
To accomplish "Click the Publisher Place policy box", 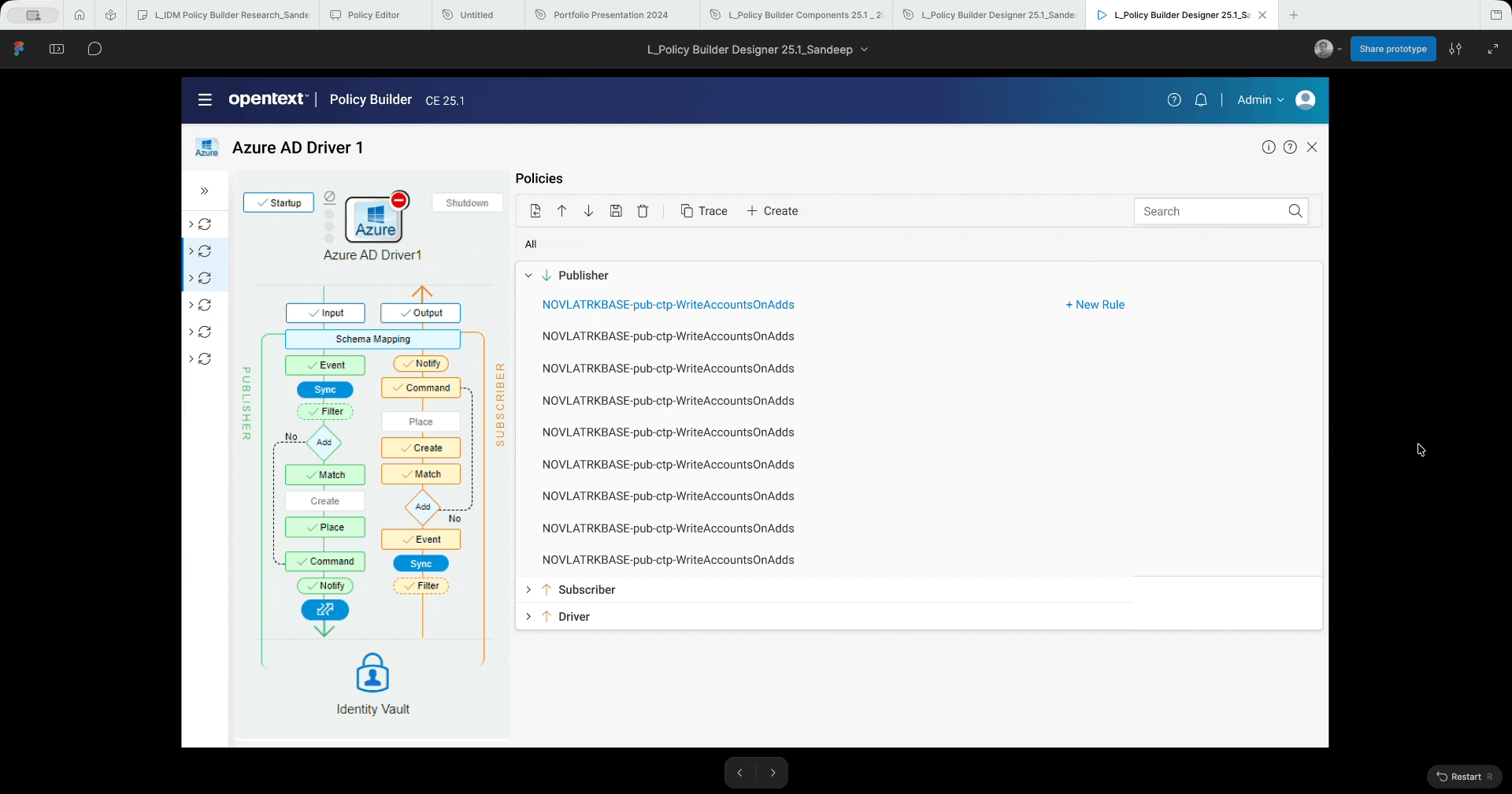I will pyautogui.click(x=325, y=528).
